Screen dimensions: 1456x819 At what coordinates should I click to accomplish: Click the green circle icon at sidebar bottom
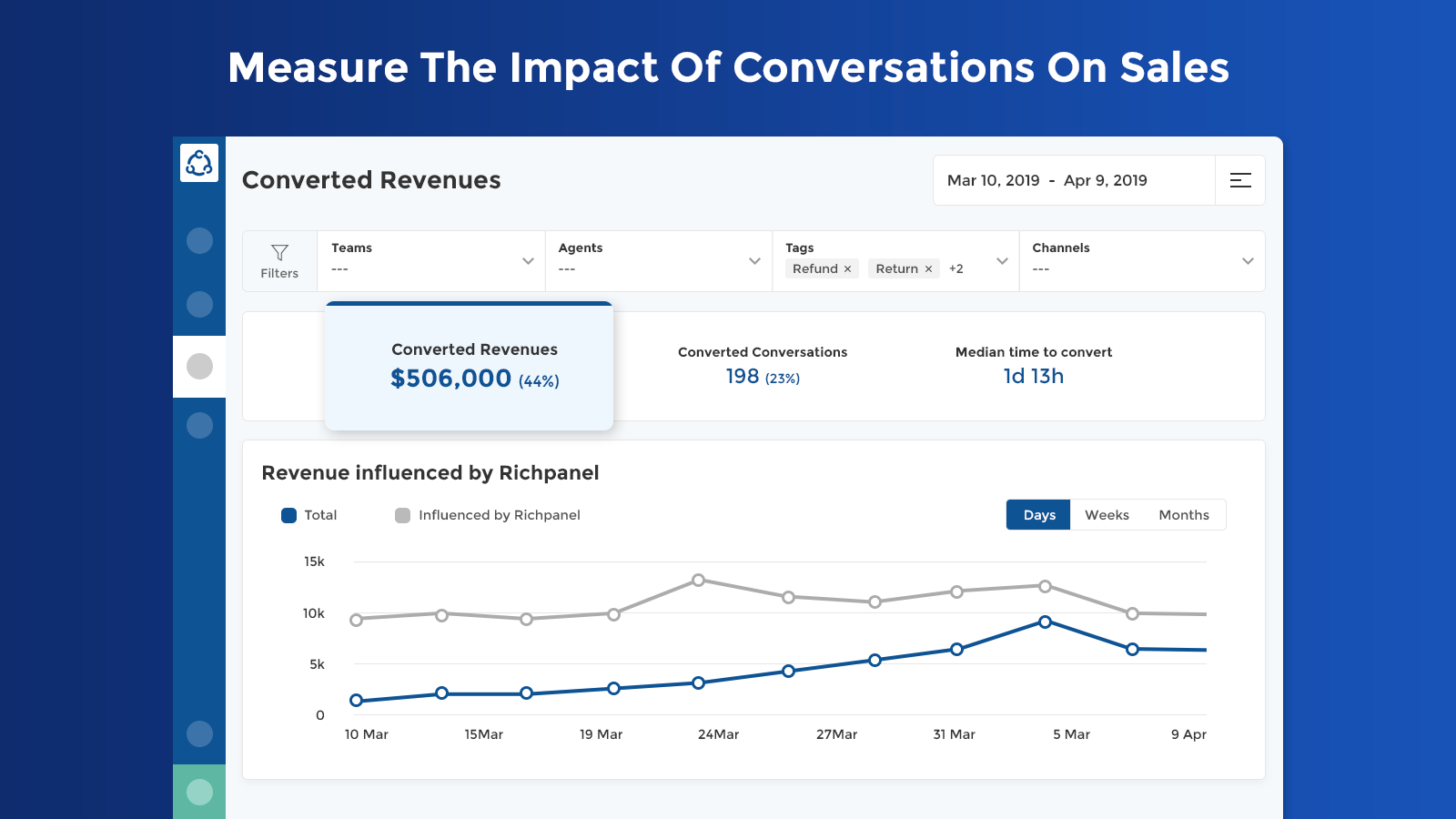(199, 792)
